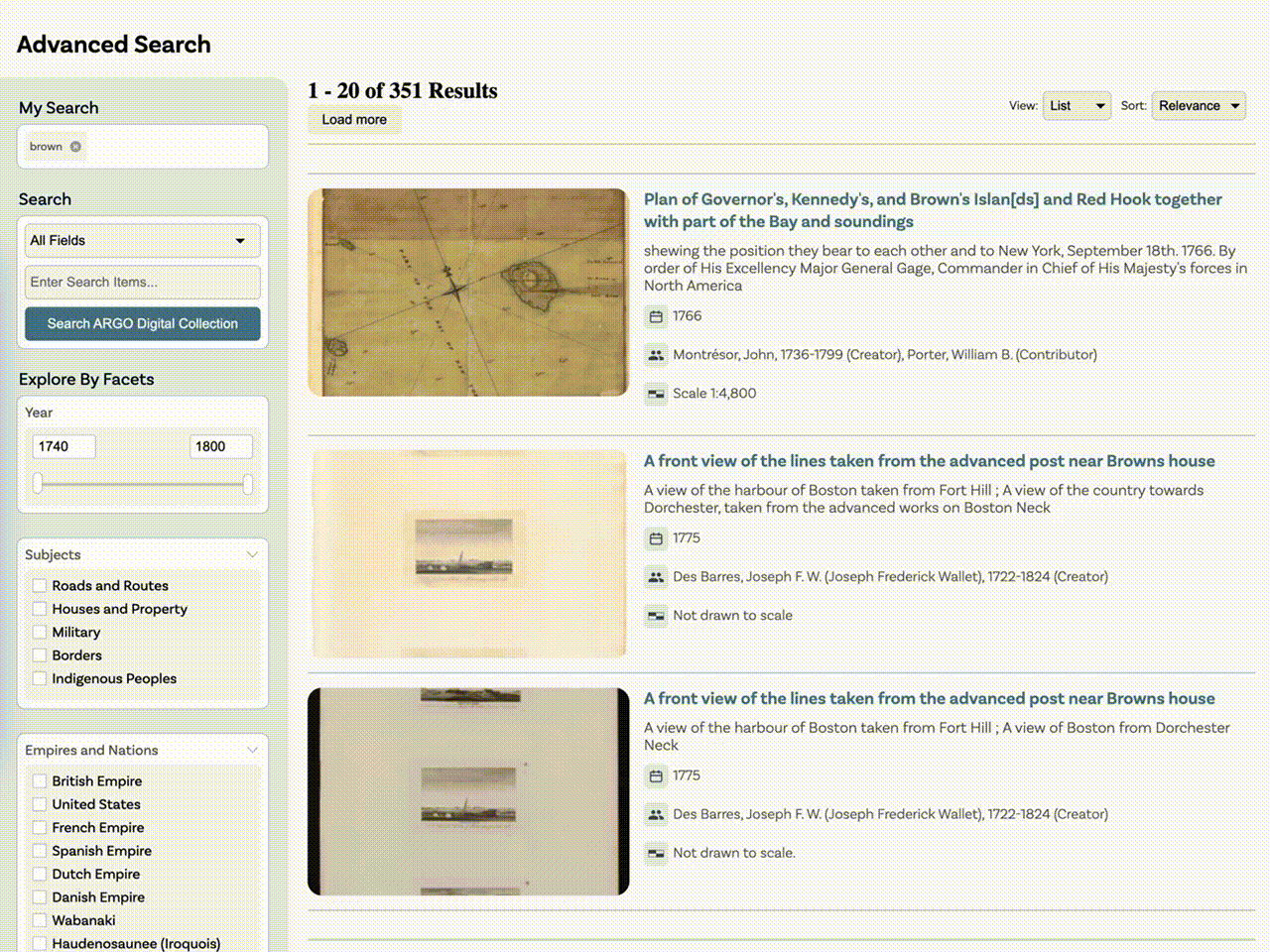1270x952 pixels.
Task: Click the Load more button
Action: click(x=354, y=120)
